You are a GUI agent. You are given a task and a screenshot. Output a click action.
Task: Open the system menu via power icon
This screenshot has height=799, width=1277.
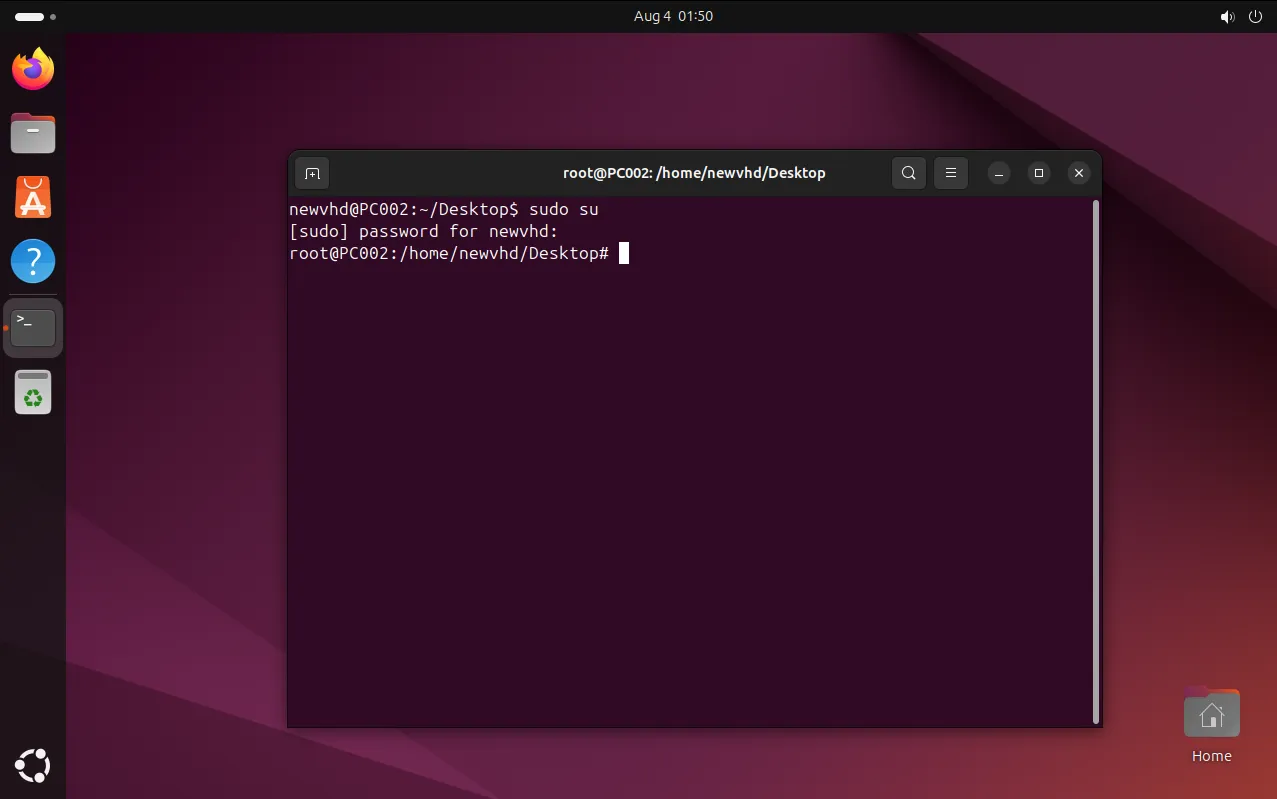coord(1255,16)
